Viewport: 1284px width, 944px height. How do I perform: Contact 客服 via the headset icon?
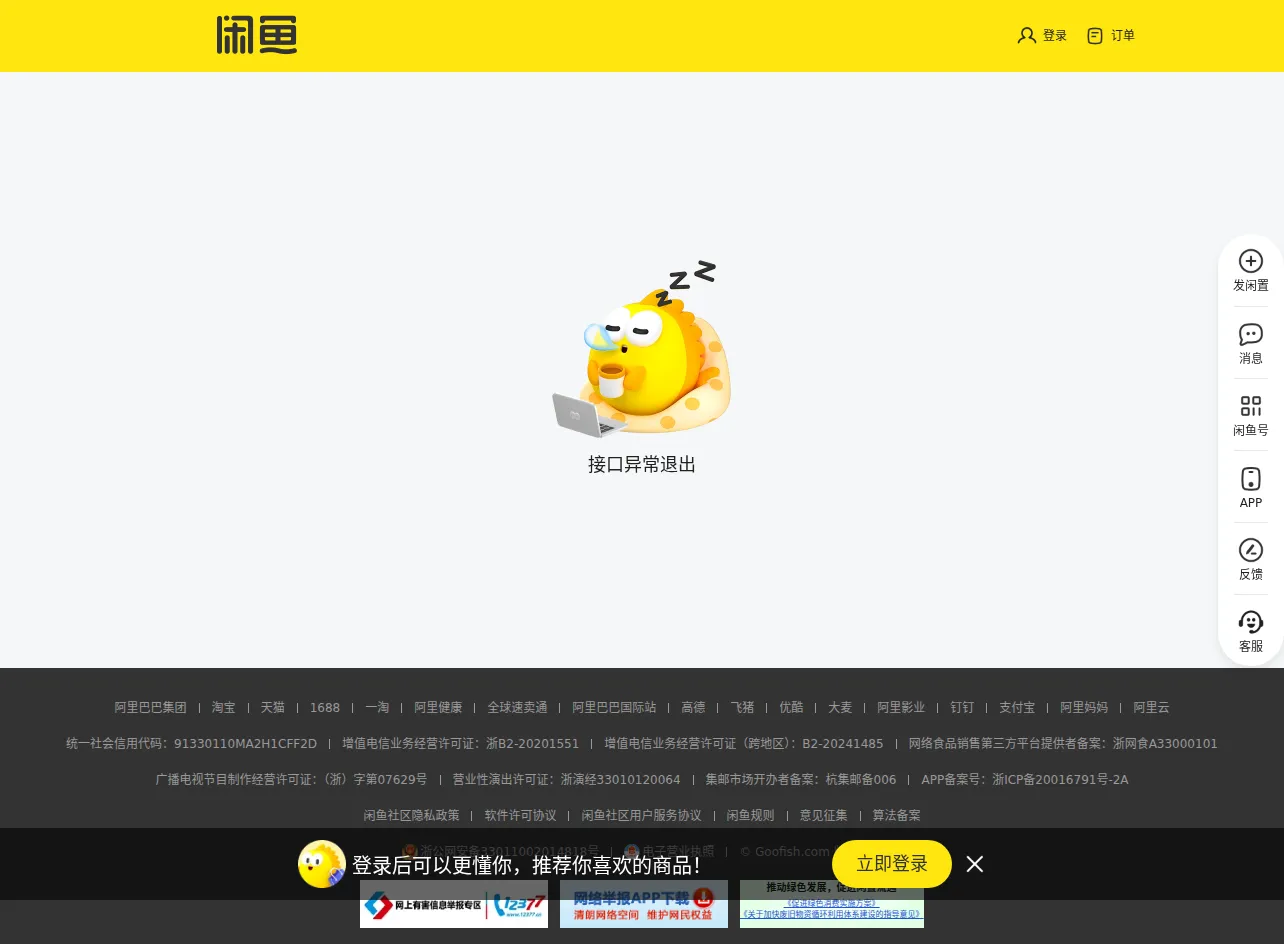tap(1251, 622)
